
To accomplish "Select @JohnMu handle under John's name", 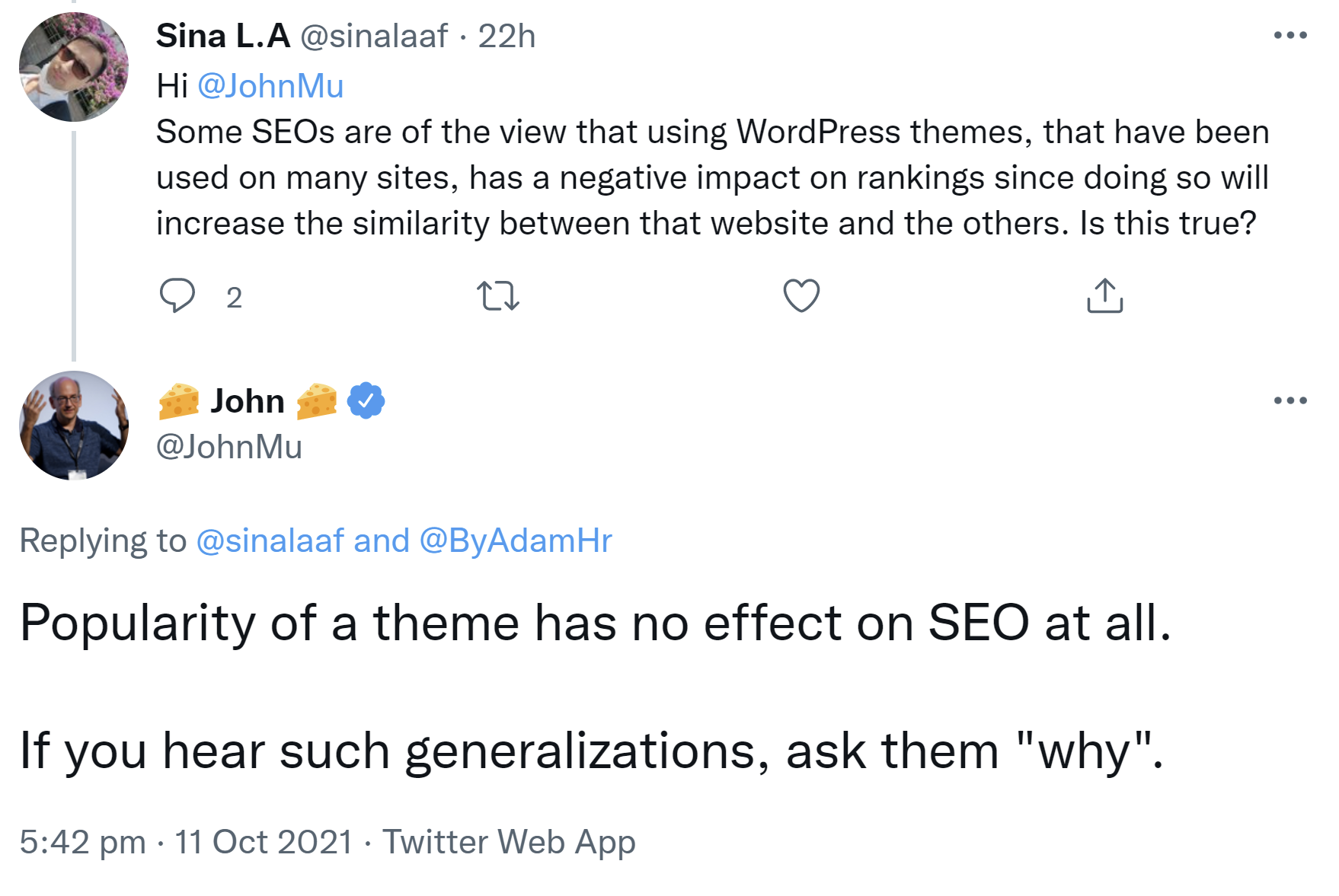I will pyautogui.click(x=228, y=448).
